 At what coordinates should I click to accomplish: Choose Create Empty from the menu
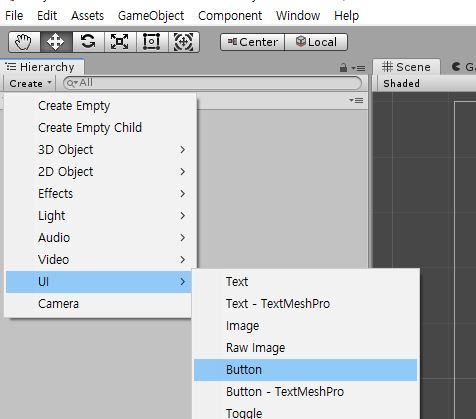click(101, 106)
